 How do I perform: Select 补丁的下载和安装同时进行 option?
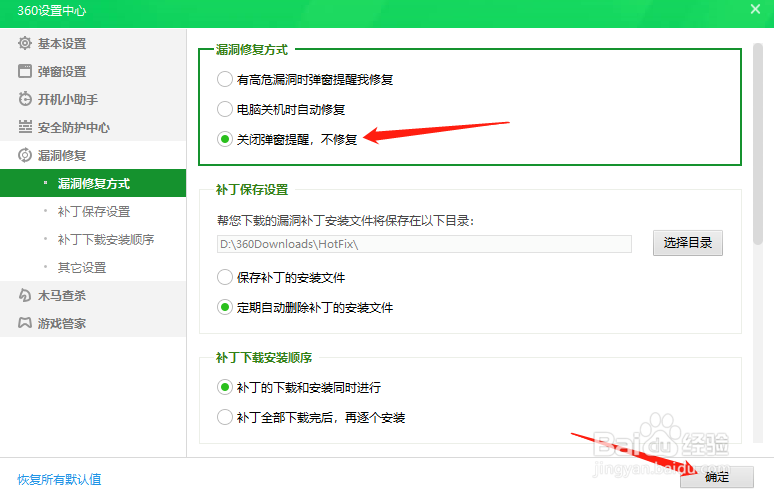pos(225,387)
